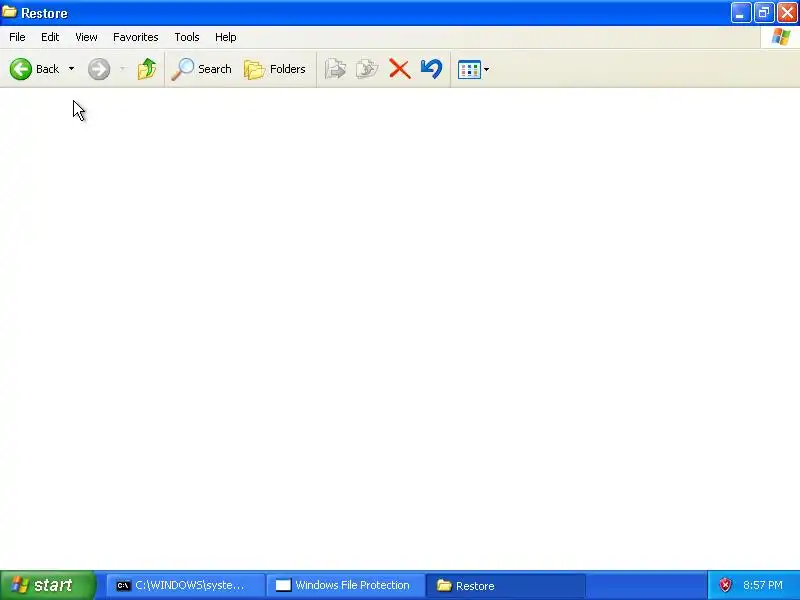This screenshot has width=800, height=600.
Task: Select the Restore taskbar button
Action: tap(506, 586)
